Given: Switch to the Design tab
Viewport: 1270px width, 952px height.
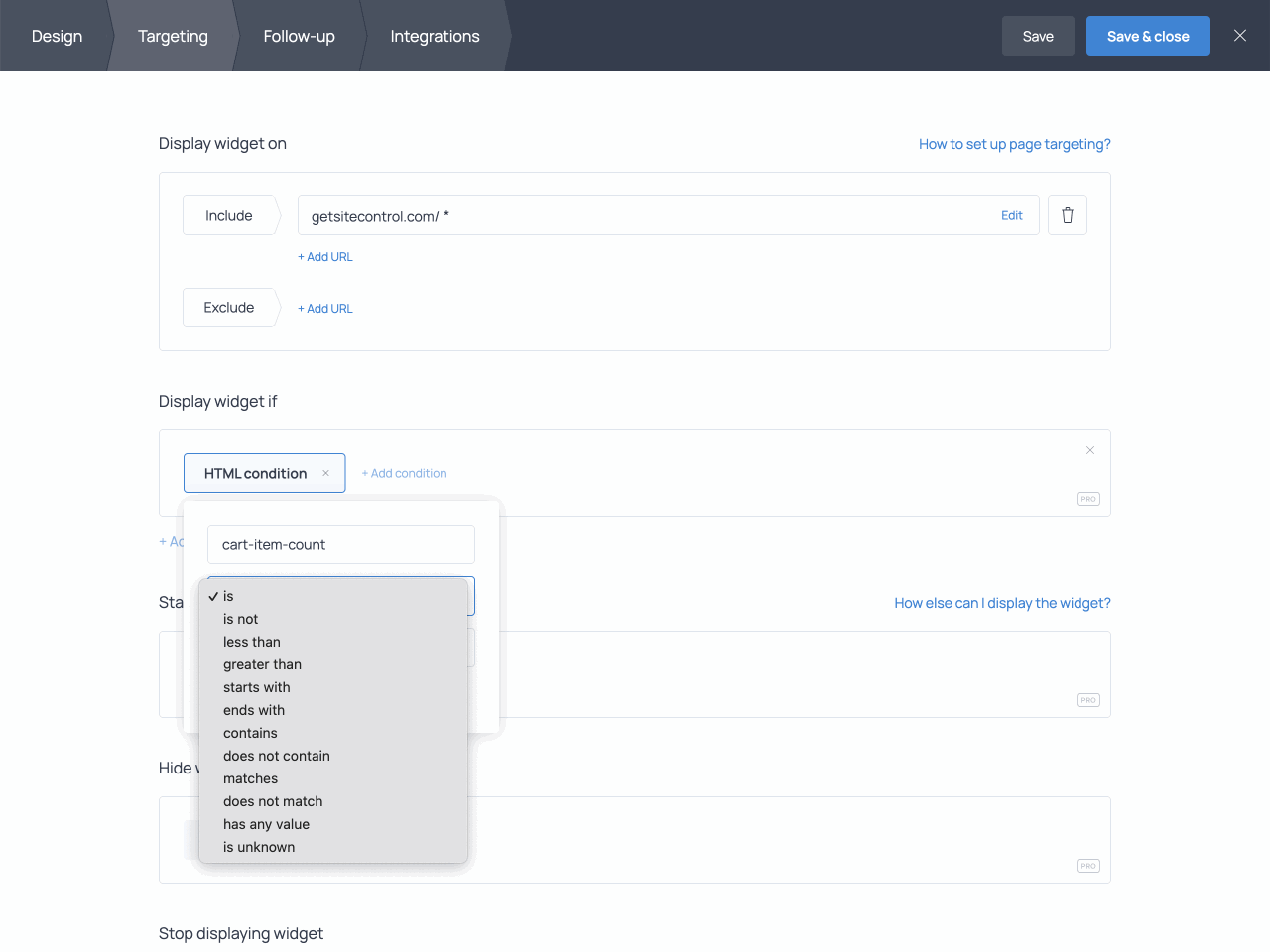Looking at the screenshot, I should [x=57, y=36].
